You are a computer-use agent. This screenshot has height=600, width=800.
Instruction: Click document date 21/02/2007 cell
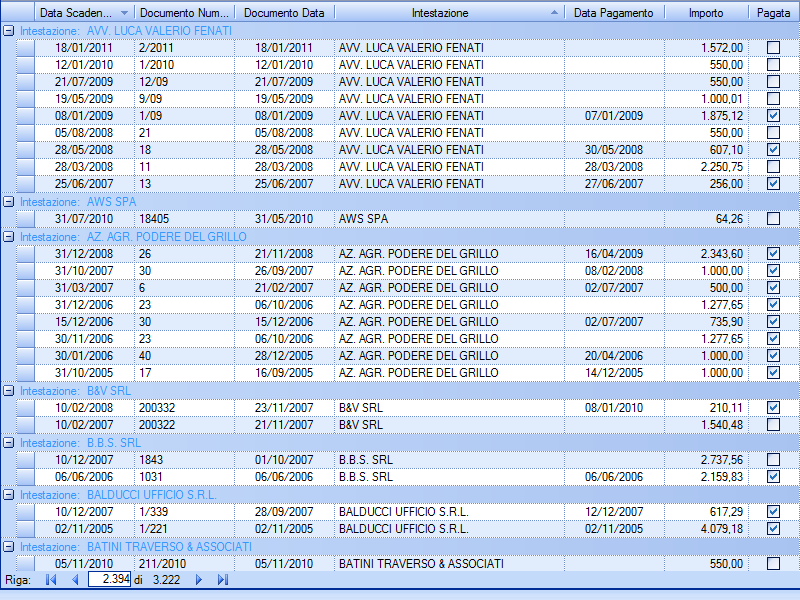(284, 288)
